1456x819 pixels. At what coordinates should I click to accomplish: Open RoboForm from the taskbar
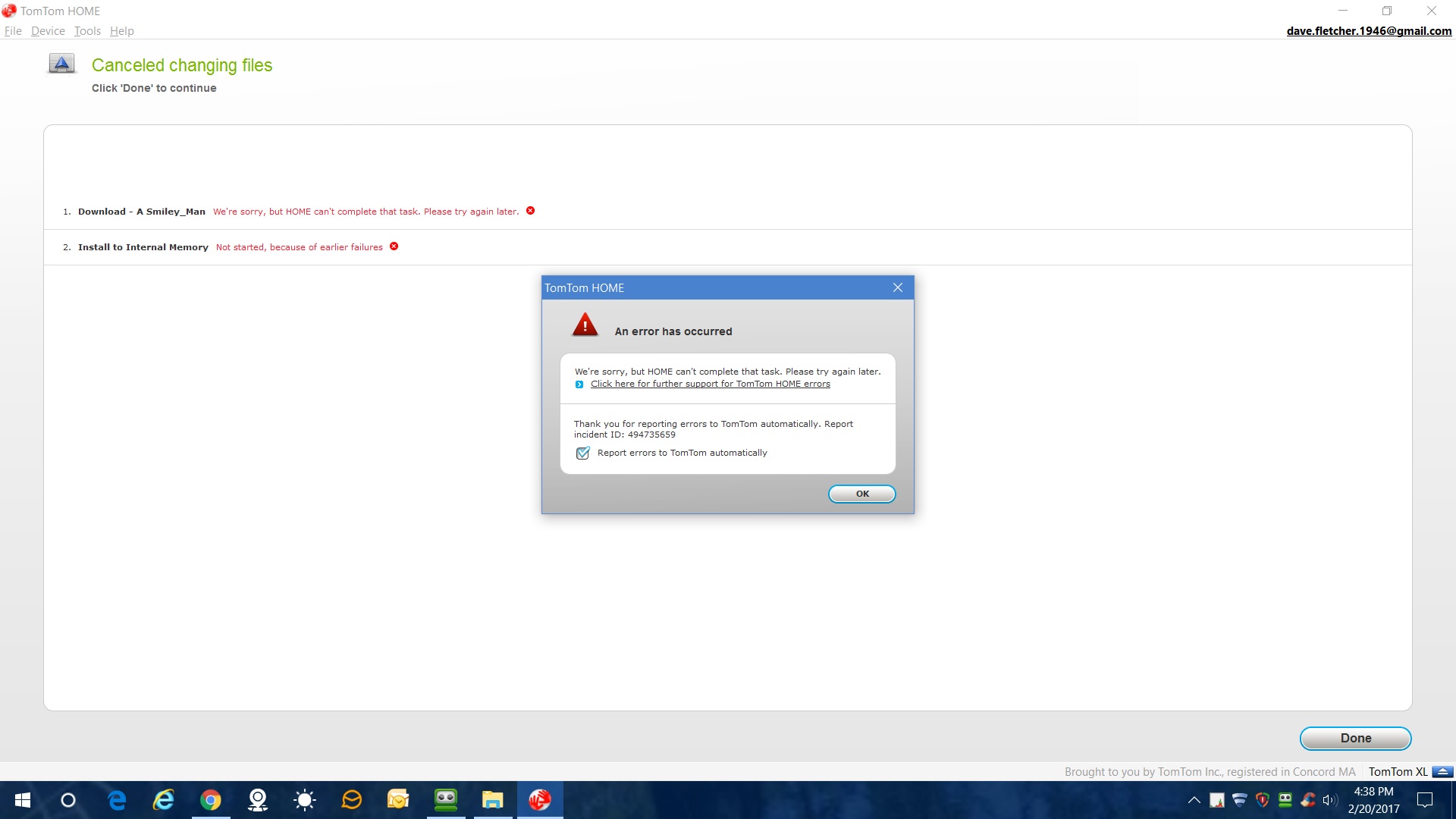point(446,800)
